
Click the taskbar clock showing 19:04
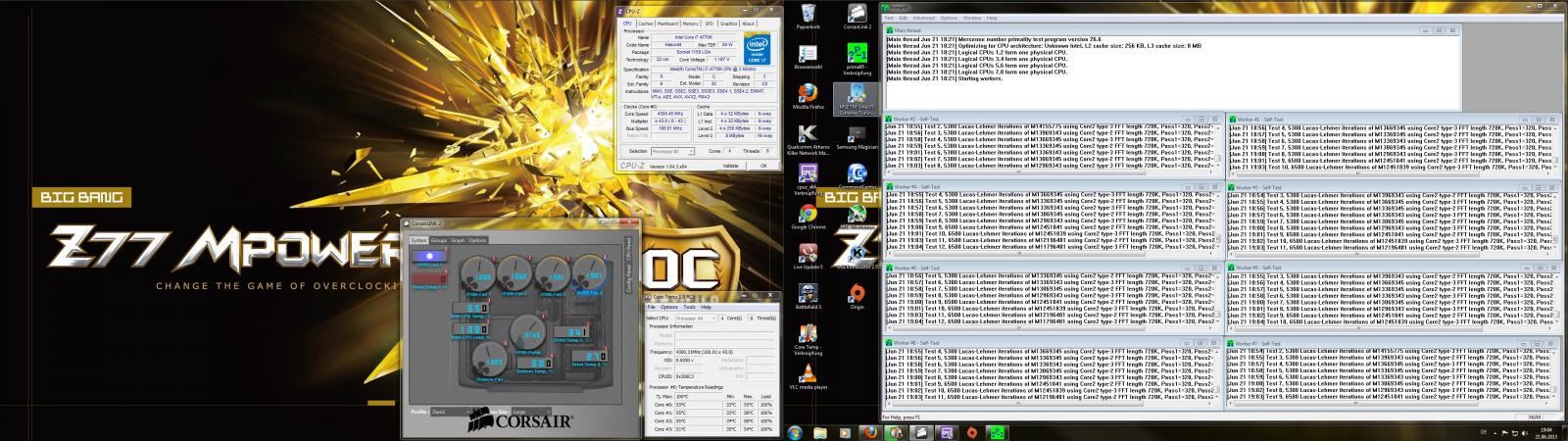[x=1546, y=432]
